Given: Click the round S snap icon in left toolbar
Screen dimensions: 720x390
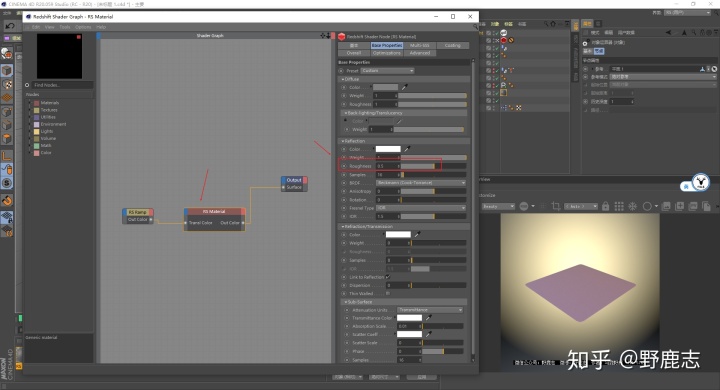Looking at the screenshot, I should pos(7,183).
